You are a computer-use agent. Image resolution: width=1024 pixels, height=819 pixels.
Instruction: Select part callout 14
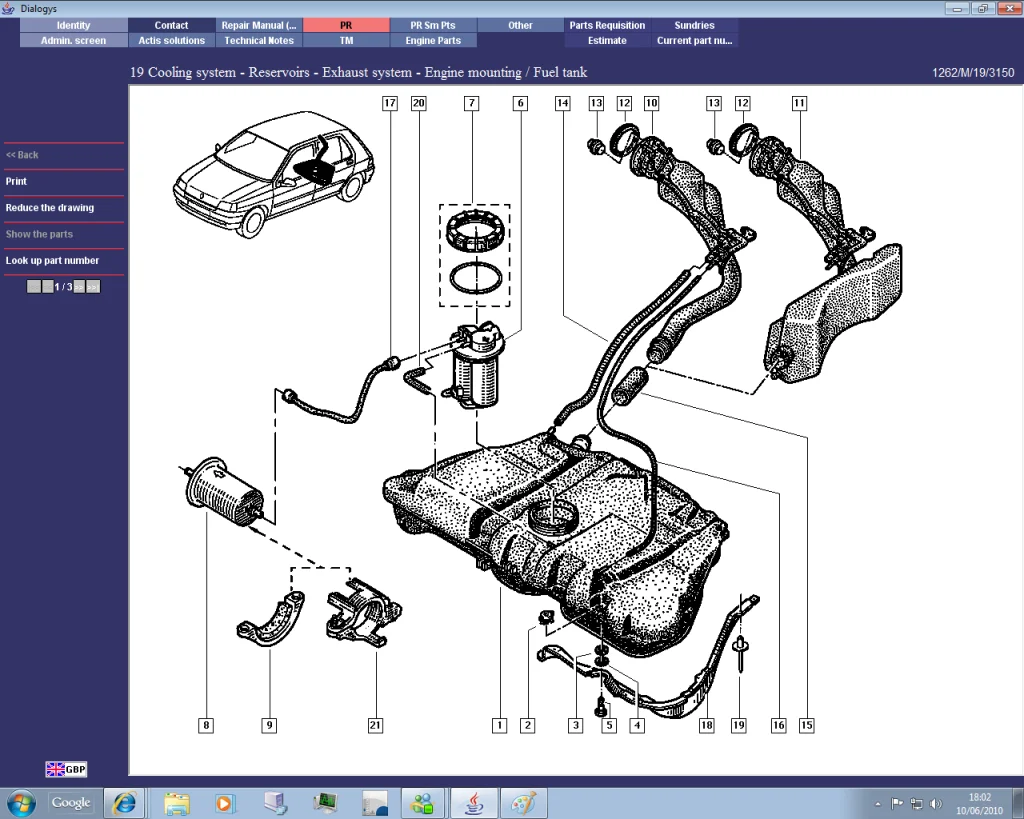pyautogui.click(x=562, y=103)
